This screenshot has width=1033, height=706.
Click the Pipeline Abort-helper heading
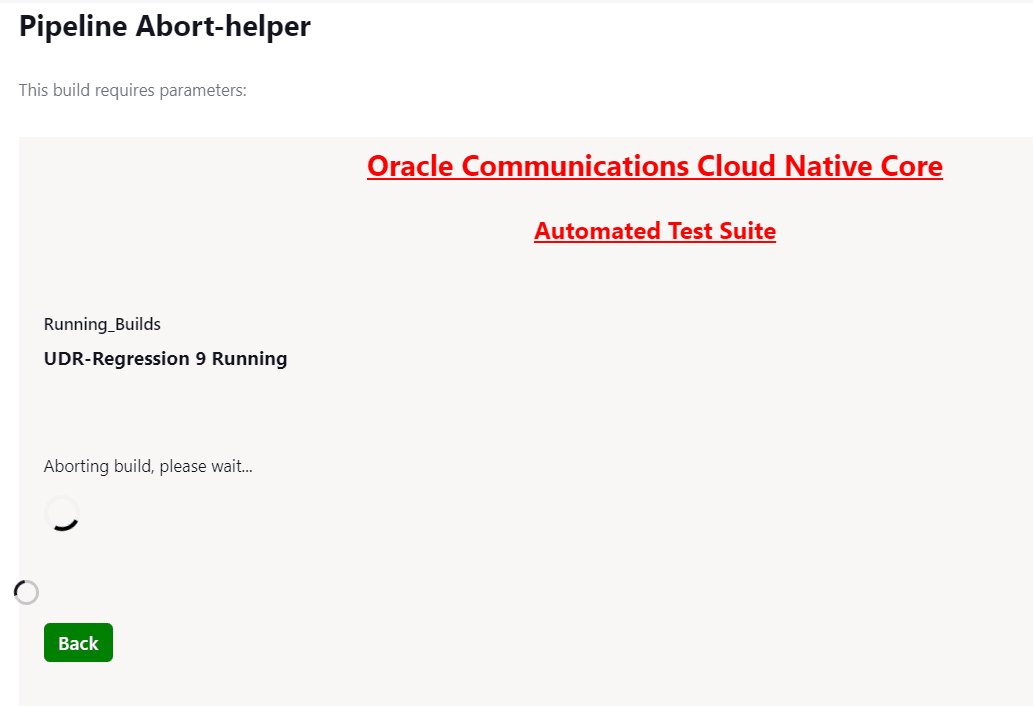[x=165, y=26]
